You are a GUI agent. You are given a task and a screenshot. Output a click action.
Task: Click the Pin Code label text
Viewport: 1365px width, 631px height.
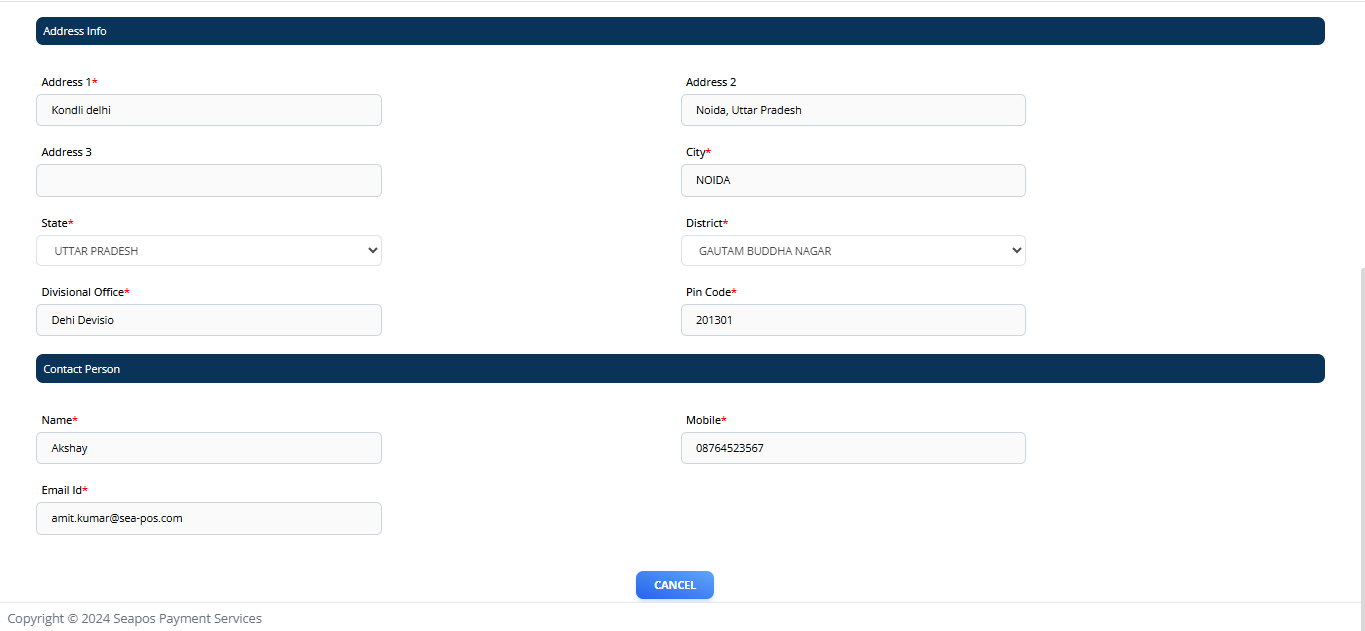pyautogui.click(x=710, y=292)
